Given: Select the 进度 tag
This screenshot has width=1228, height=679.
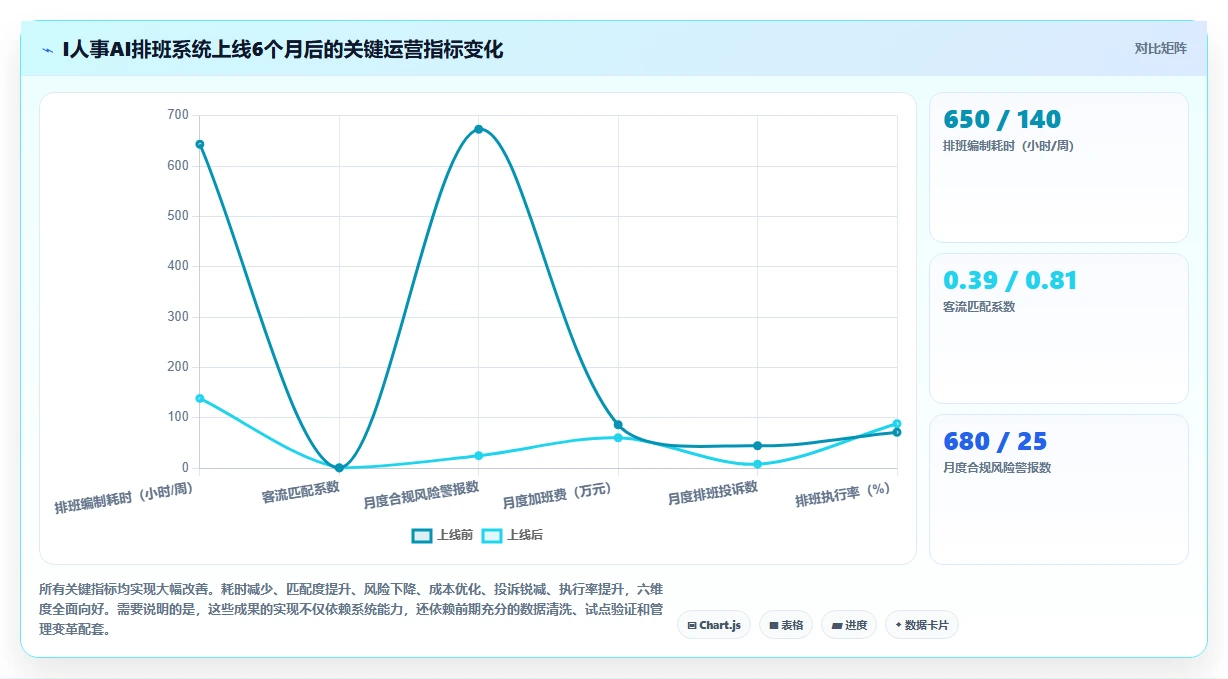Looking at the screenshot, I should click(x=849, y=625).
